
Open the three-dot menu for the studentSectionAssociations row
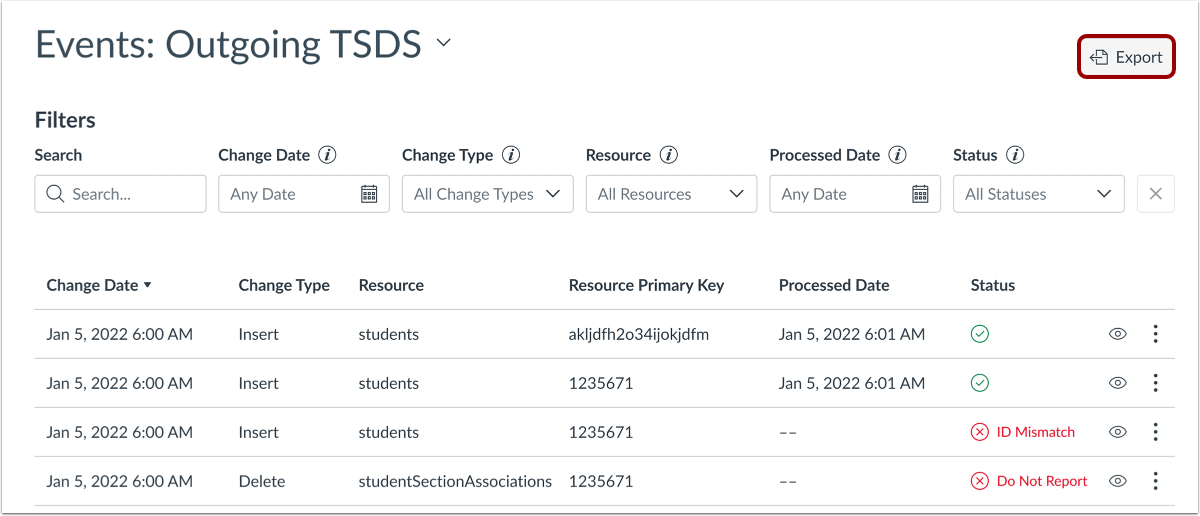pyautogui.click(x=1156, y=481)
